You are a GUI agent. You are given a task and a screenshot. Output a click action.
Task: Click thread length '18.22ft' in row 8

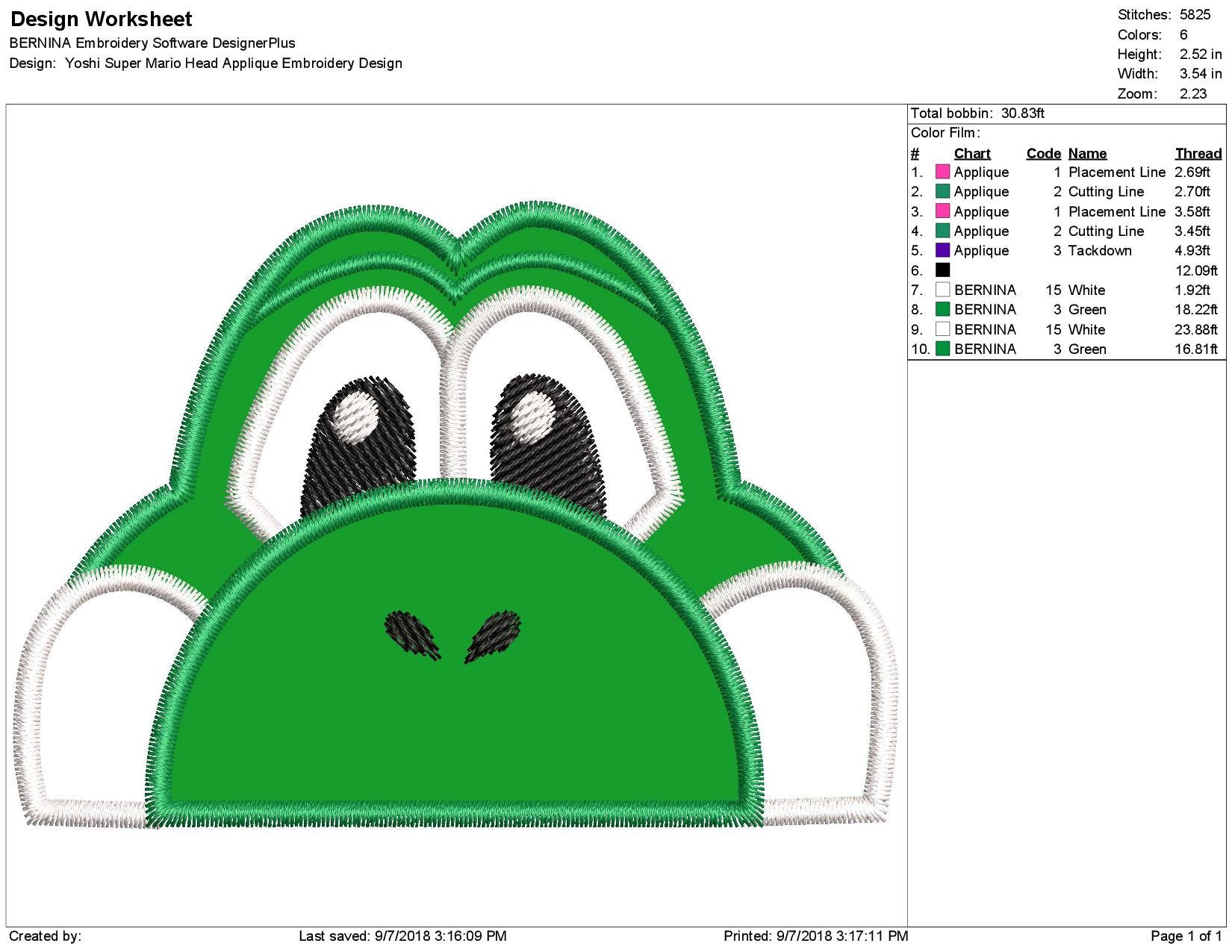point(1196,310)
